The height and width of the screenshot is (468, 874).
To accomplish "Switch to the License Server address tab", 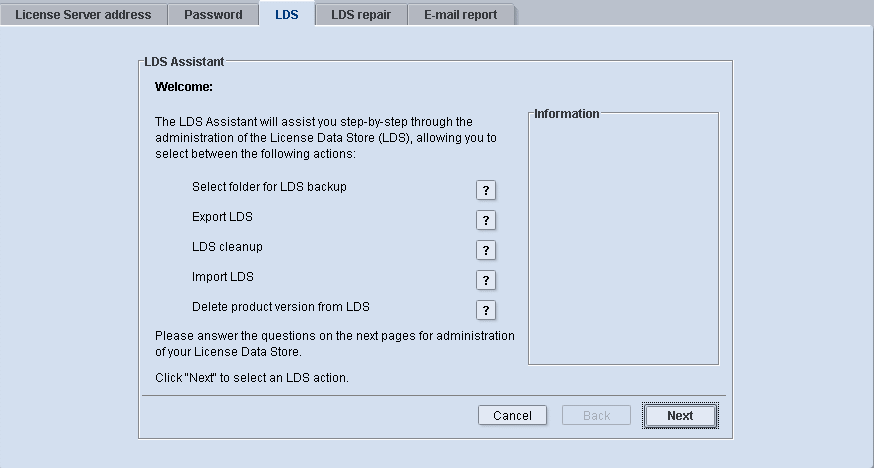I will [83, 15].
